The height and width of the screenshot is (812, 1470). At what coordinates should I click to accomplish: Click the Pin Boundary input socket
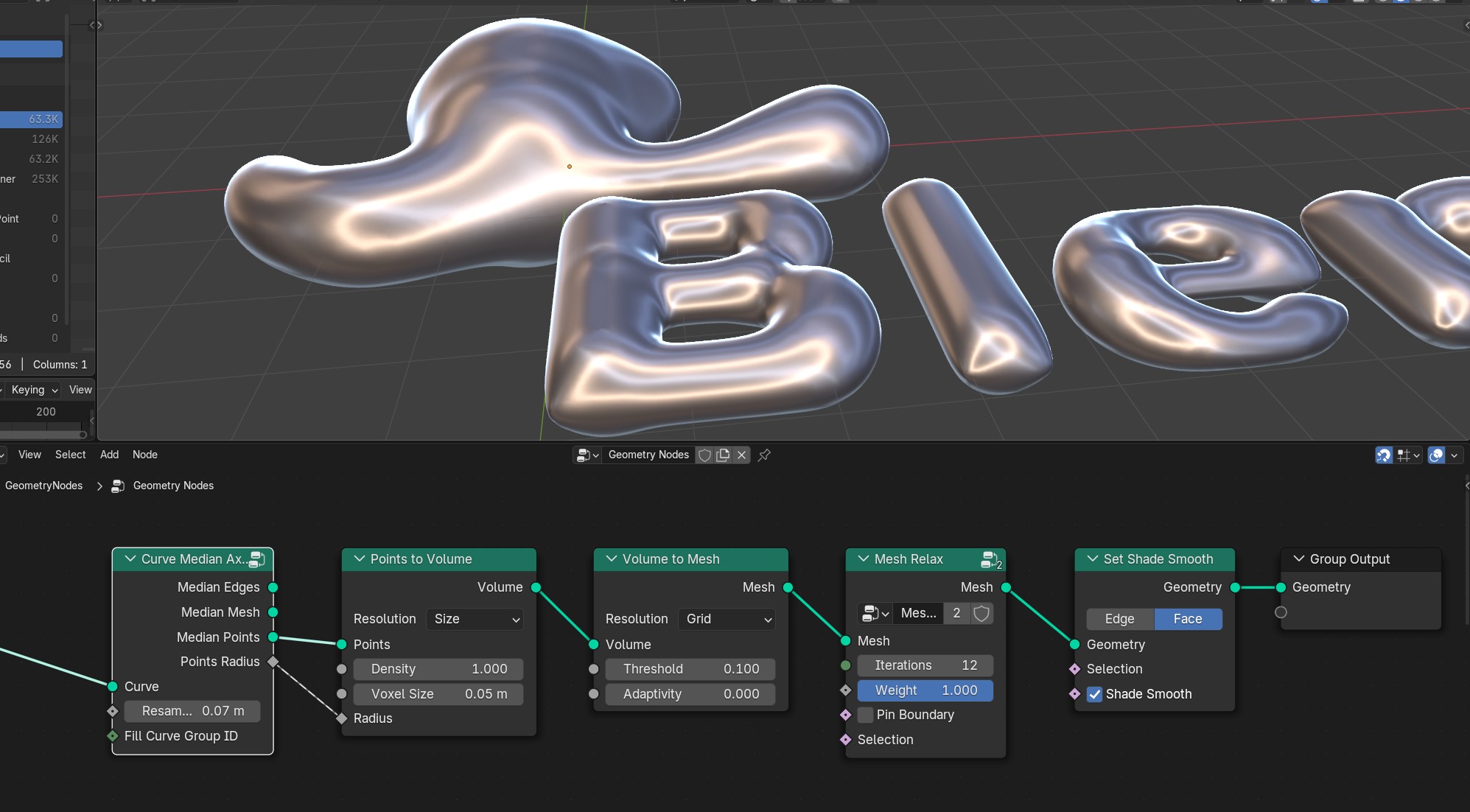coord(846,715)
